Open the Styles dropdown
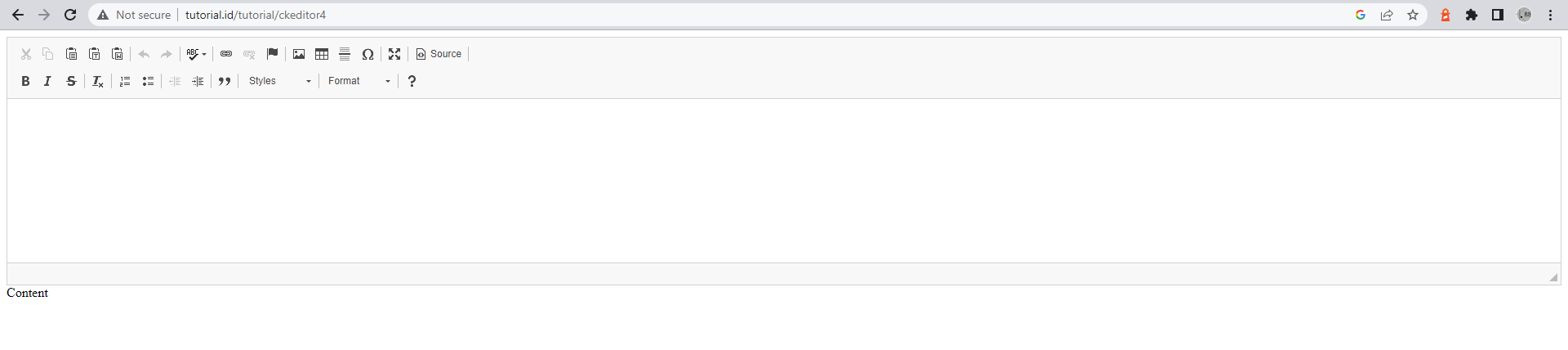Screen dimensions: 1568x350 click(x=279, y=81)
